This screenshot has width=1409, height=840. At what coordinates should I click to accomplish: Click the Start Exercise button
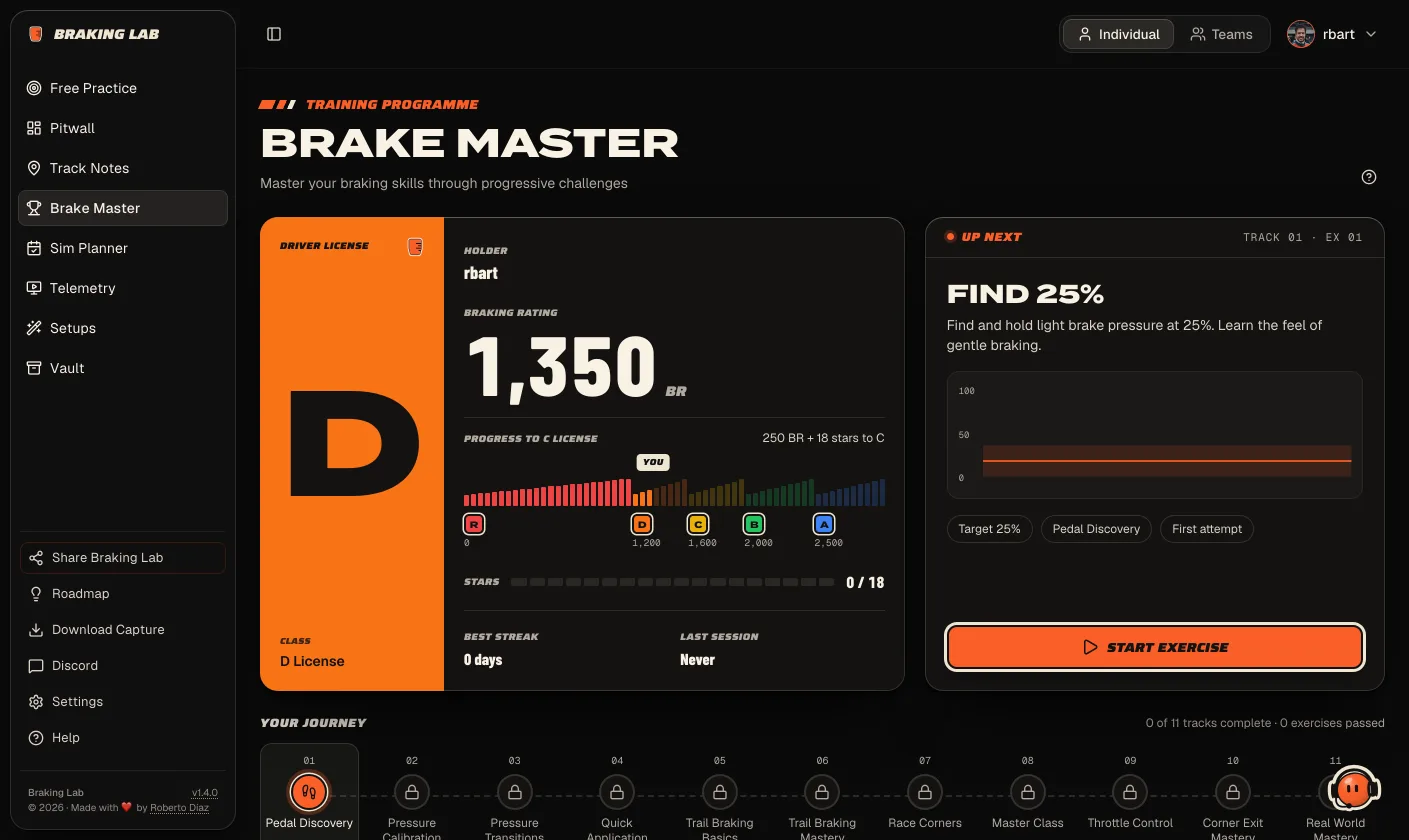tap(1155, 647)
